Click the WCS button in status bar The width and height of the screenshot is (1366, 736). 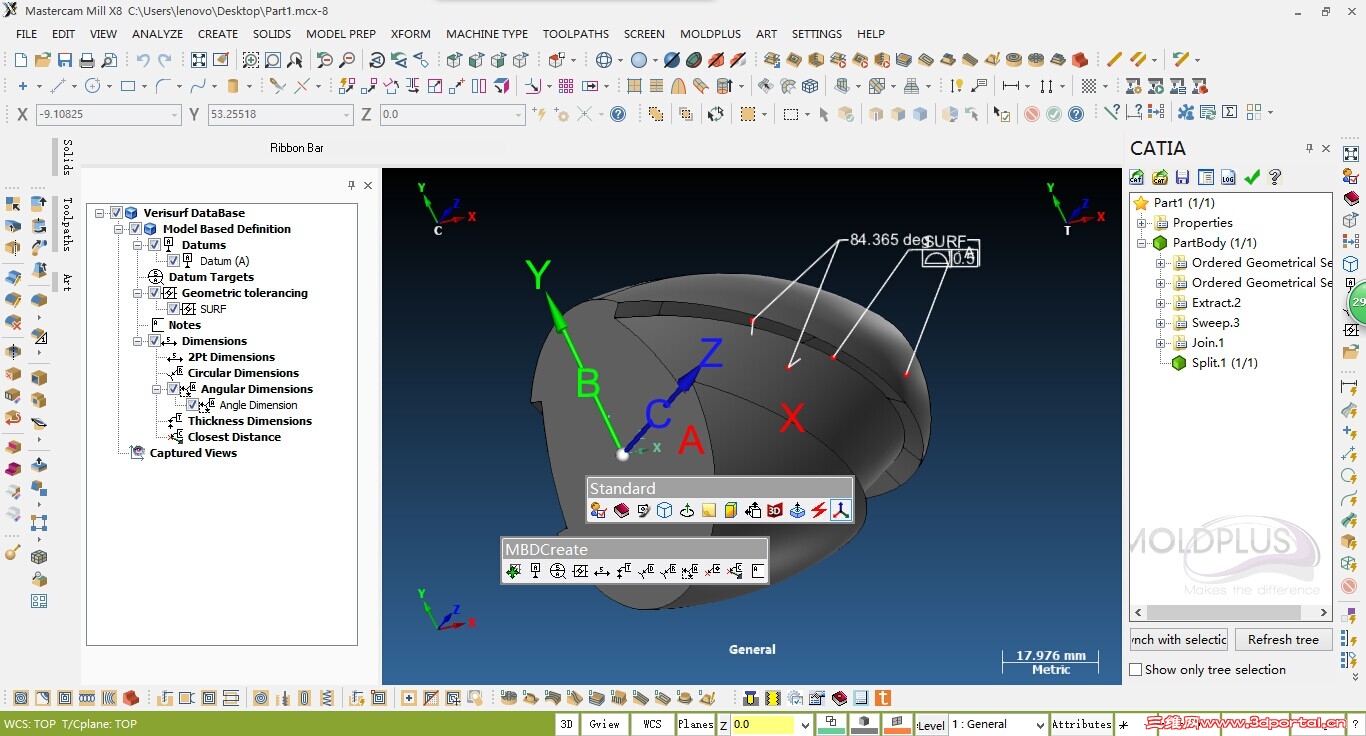point(652,724)
